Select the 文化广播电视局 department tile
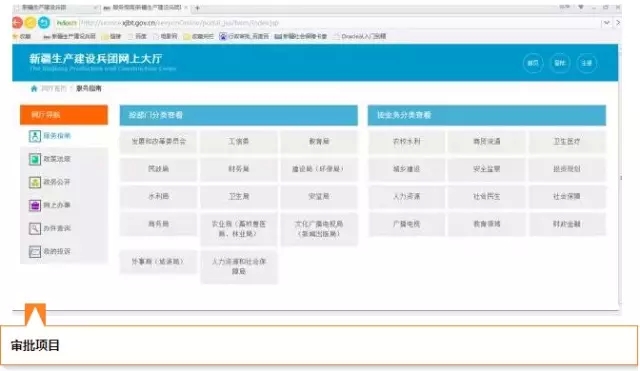The width and height of the screenshot is (640, 371). pos(319,229)
